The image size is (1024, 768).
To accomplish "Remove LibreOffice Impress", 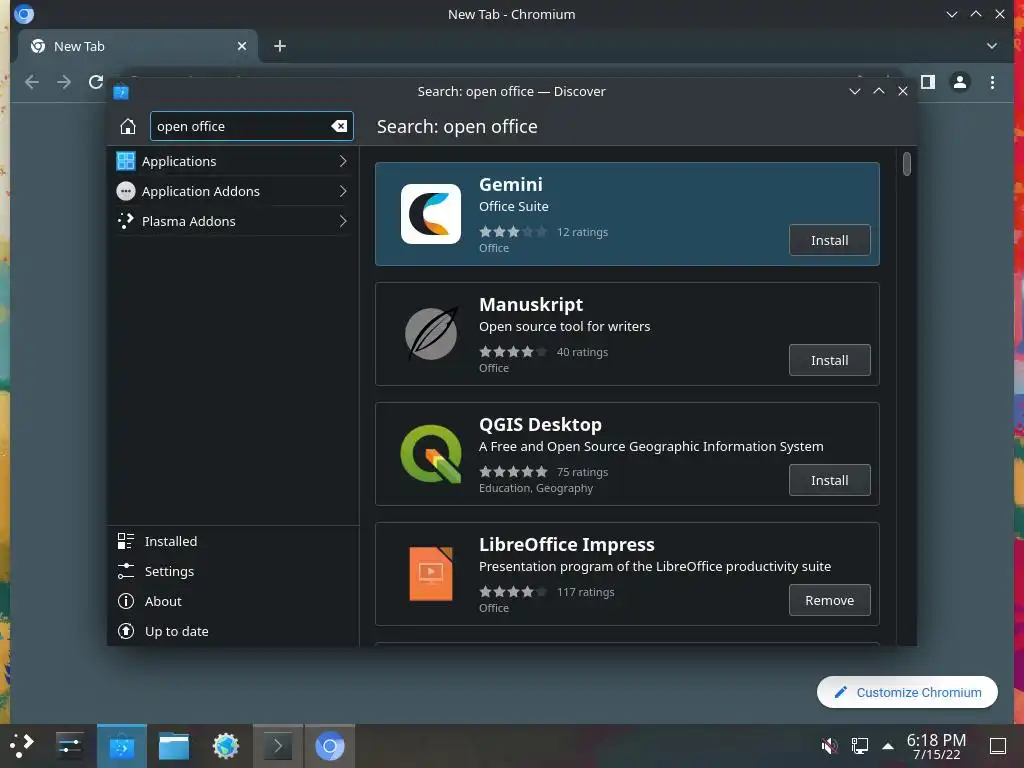I will point(829,600).
